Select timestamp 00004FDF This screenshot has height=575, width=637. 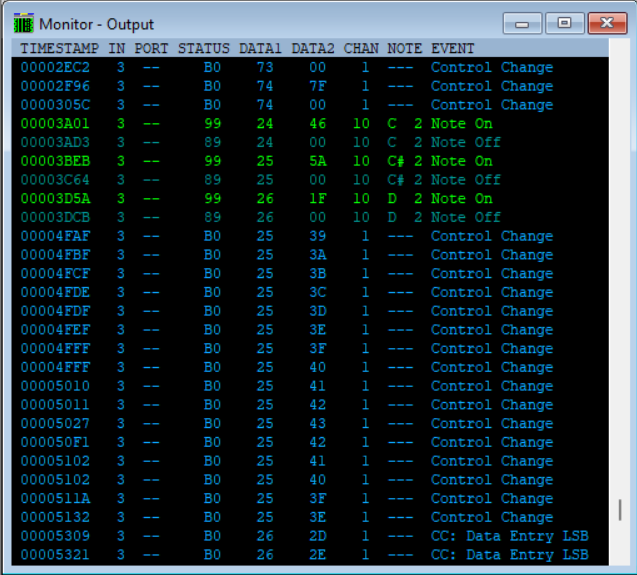coord(55,311)
